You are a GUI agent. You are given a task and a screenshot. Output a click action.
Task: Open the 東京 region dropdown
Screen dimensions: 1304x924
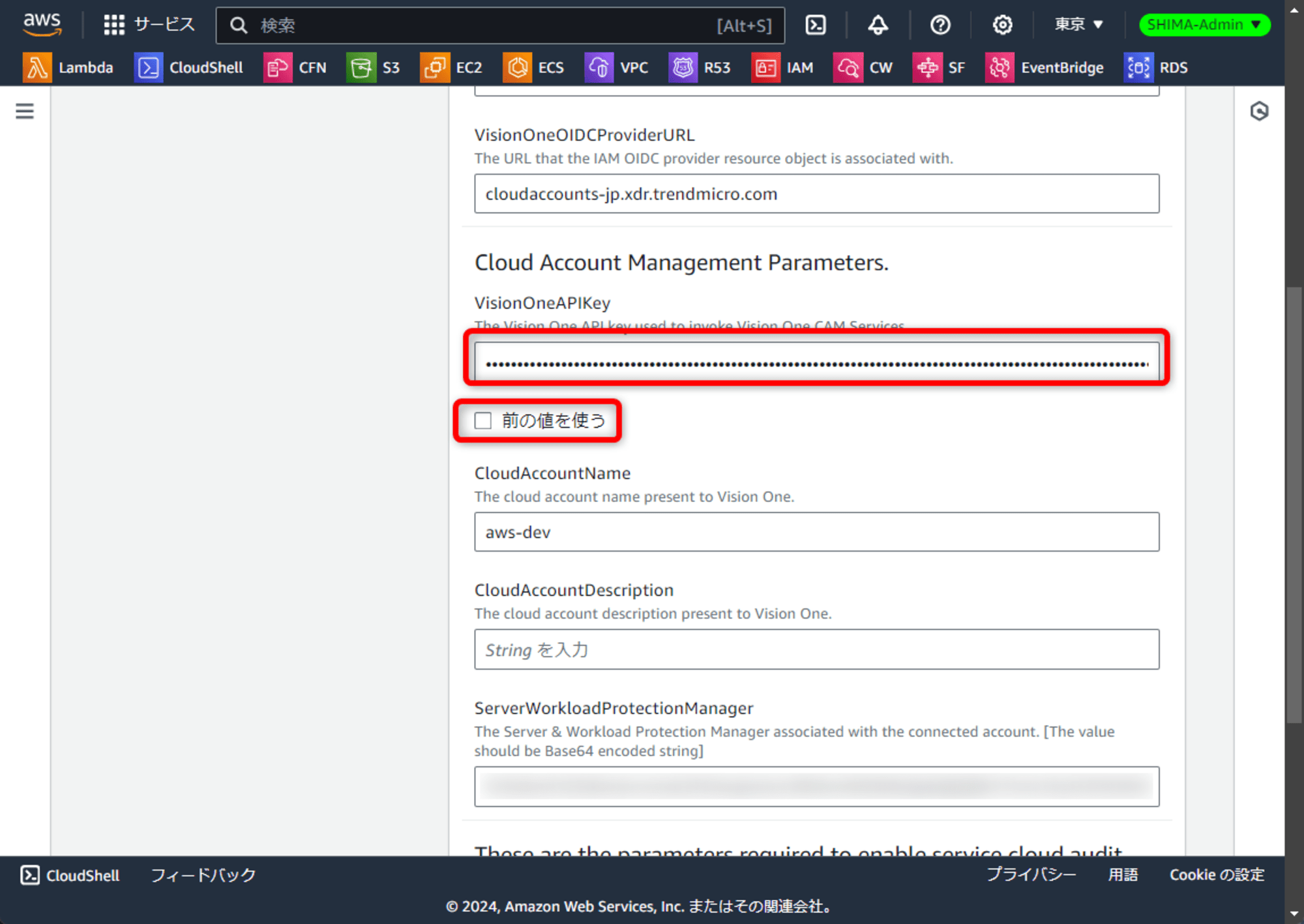click(1079, 25)
